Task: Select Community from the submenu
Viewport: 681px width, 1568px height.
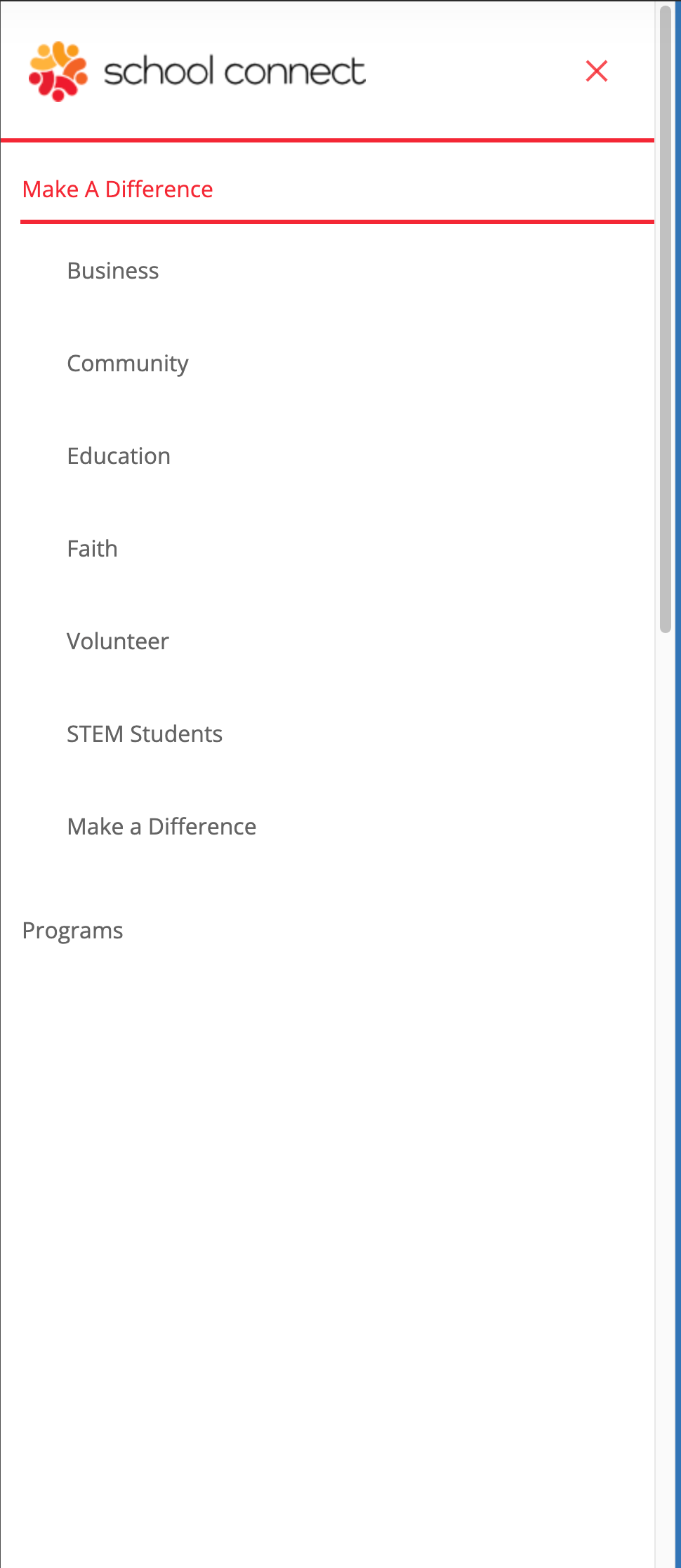Action: point(127,364)
